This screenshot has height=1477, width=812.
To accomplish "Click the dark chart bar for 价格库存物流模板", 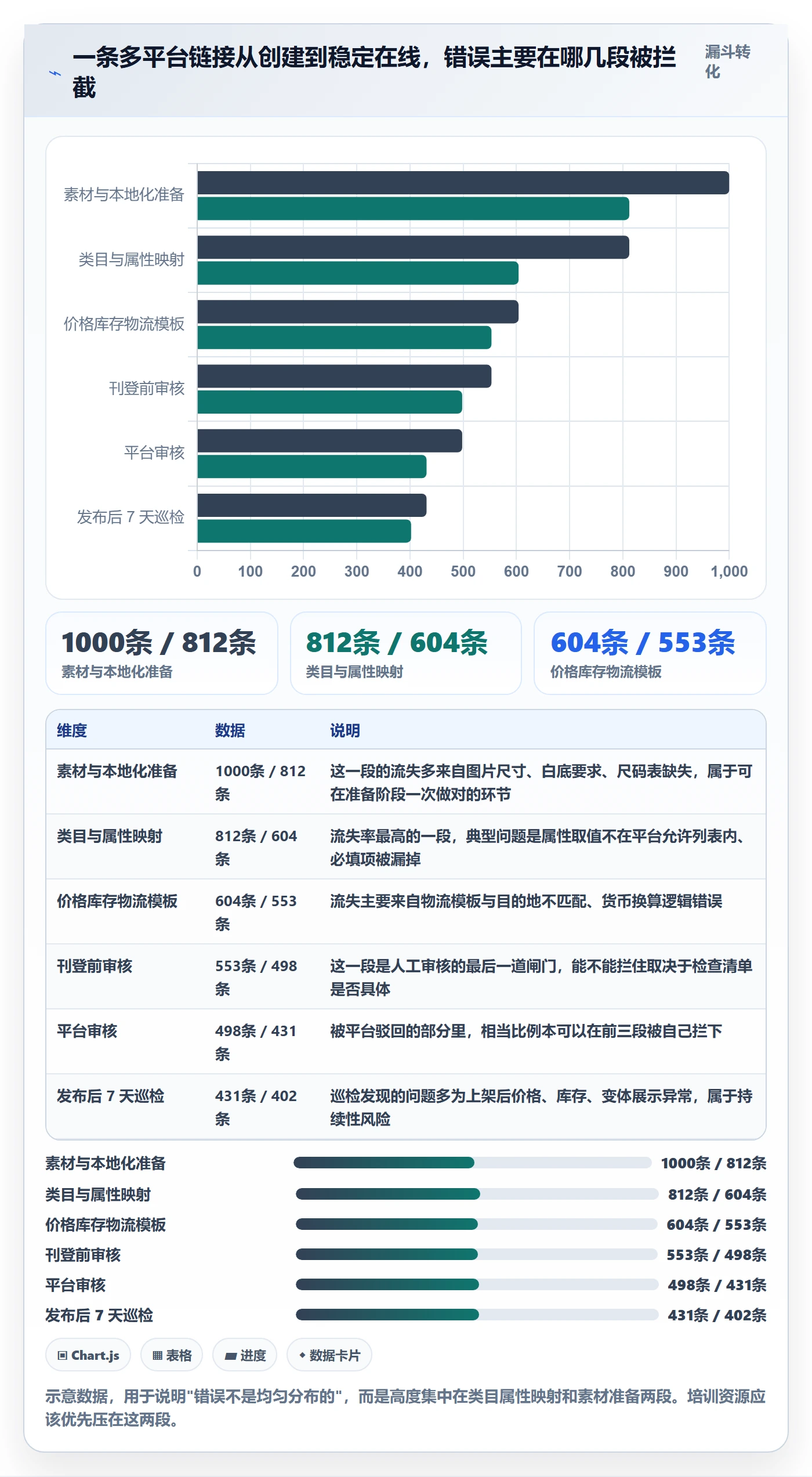I will [358, 312].
